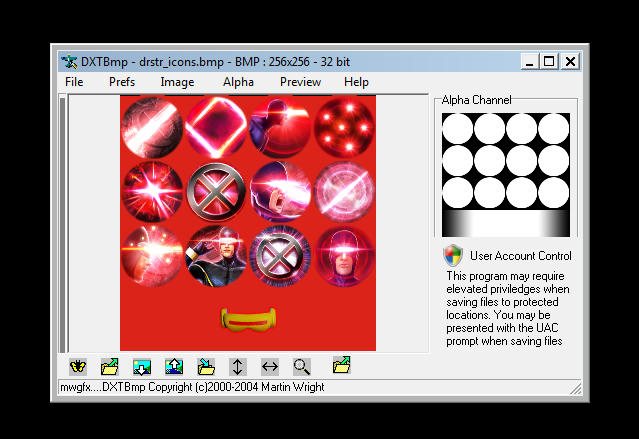Click the DXTBmp app icon in title bar
639x439 pixels.
(69, 62)
